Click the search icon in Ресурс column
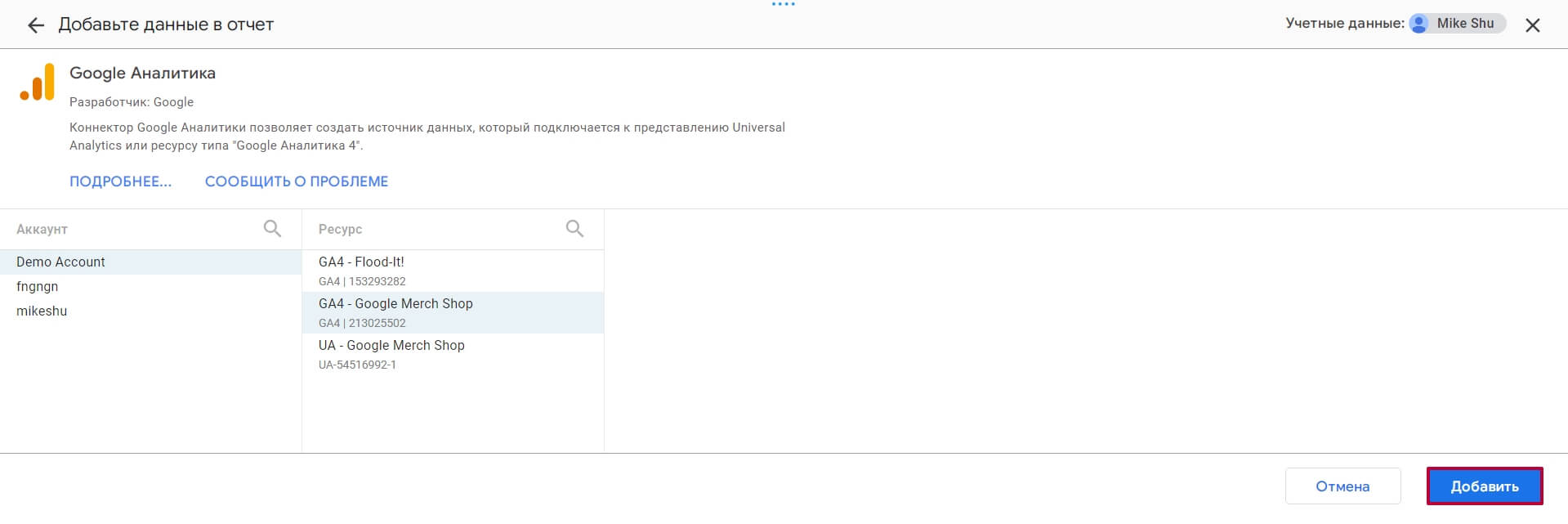This screenshot has width=1568, height=524. click(x=574, y=229)
